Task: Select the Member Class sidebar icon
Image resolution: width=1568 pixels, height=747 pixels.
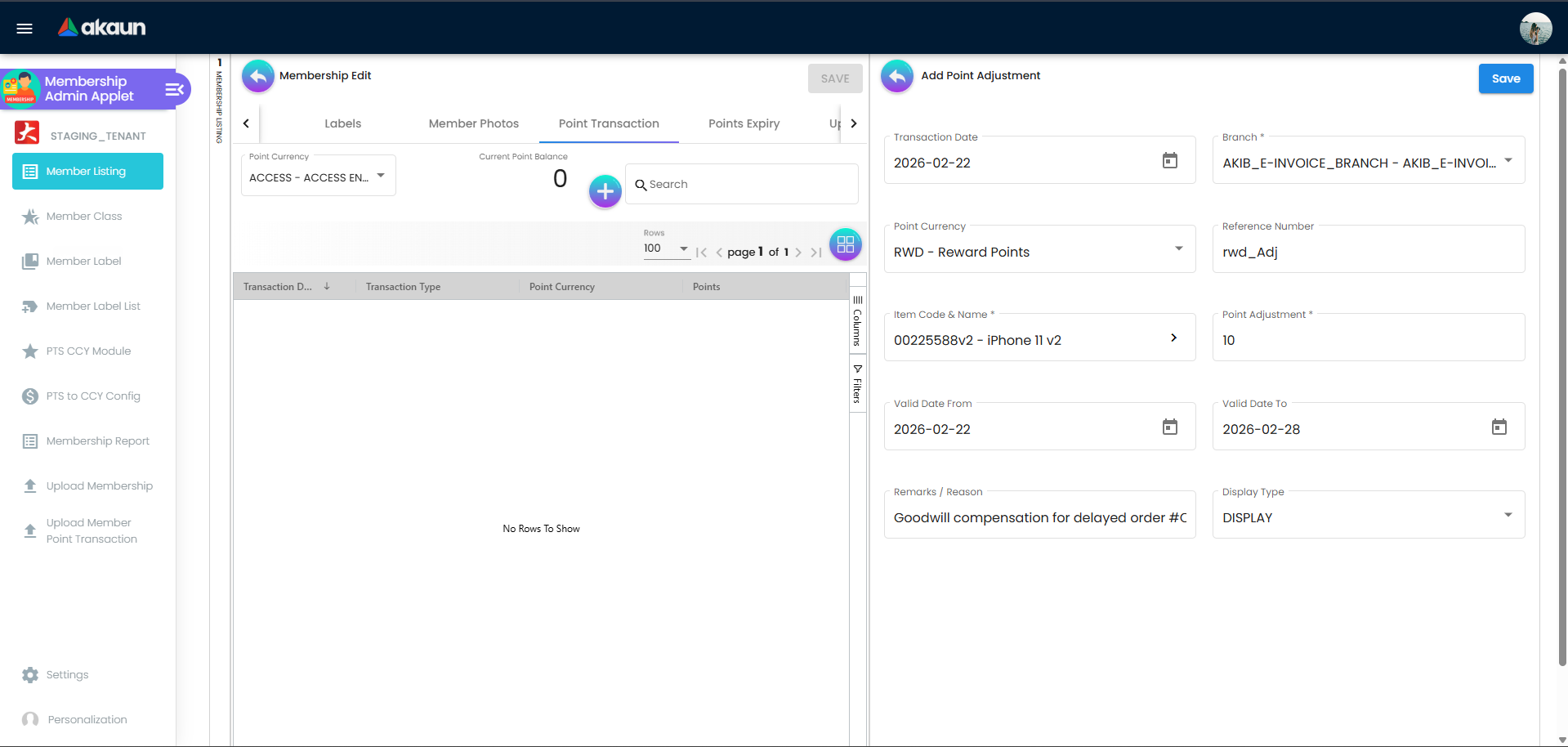Action: [30, 217]
